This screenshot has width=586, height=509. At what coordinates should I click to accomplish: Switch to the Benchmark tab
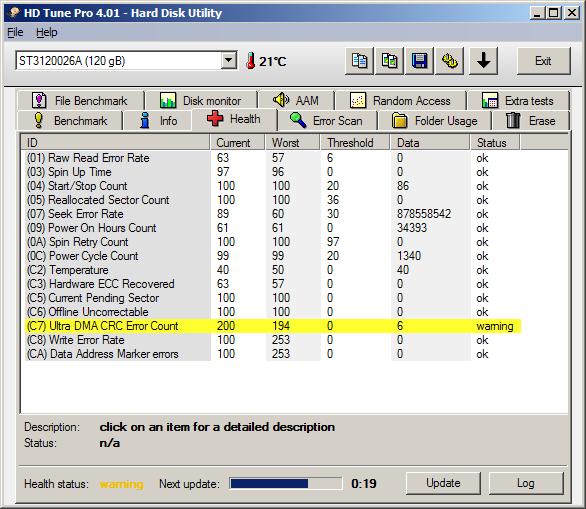70,121
